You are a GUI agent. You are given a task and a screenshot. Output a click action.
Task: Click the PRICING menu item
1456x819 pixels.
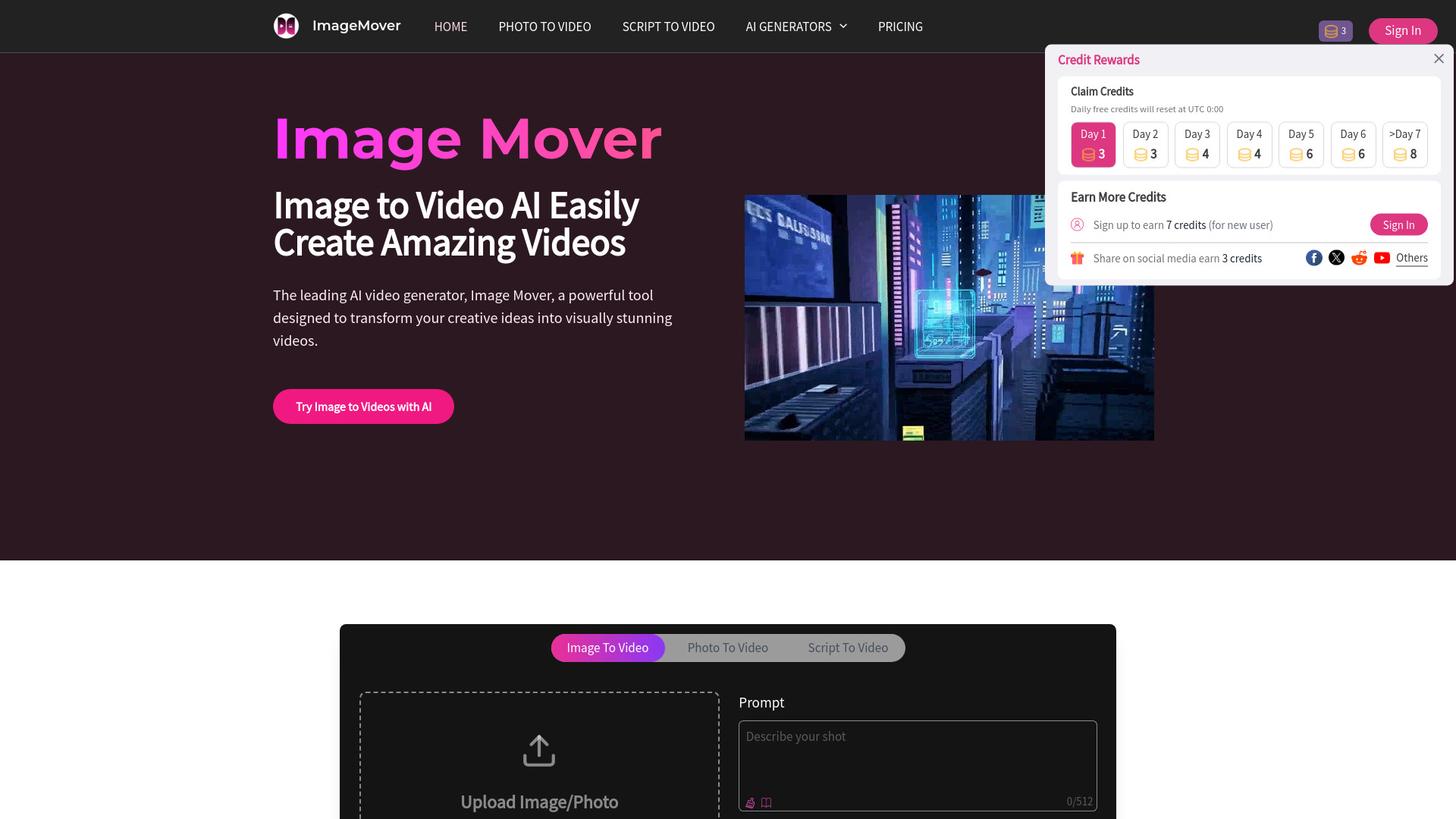(900, 26)
